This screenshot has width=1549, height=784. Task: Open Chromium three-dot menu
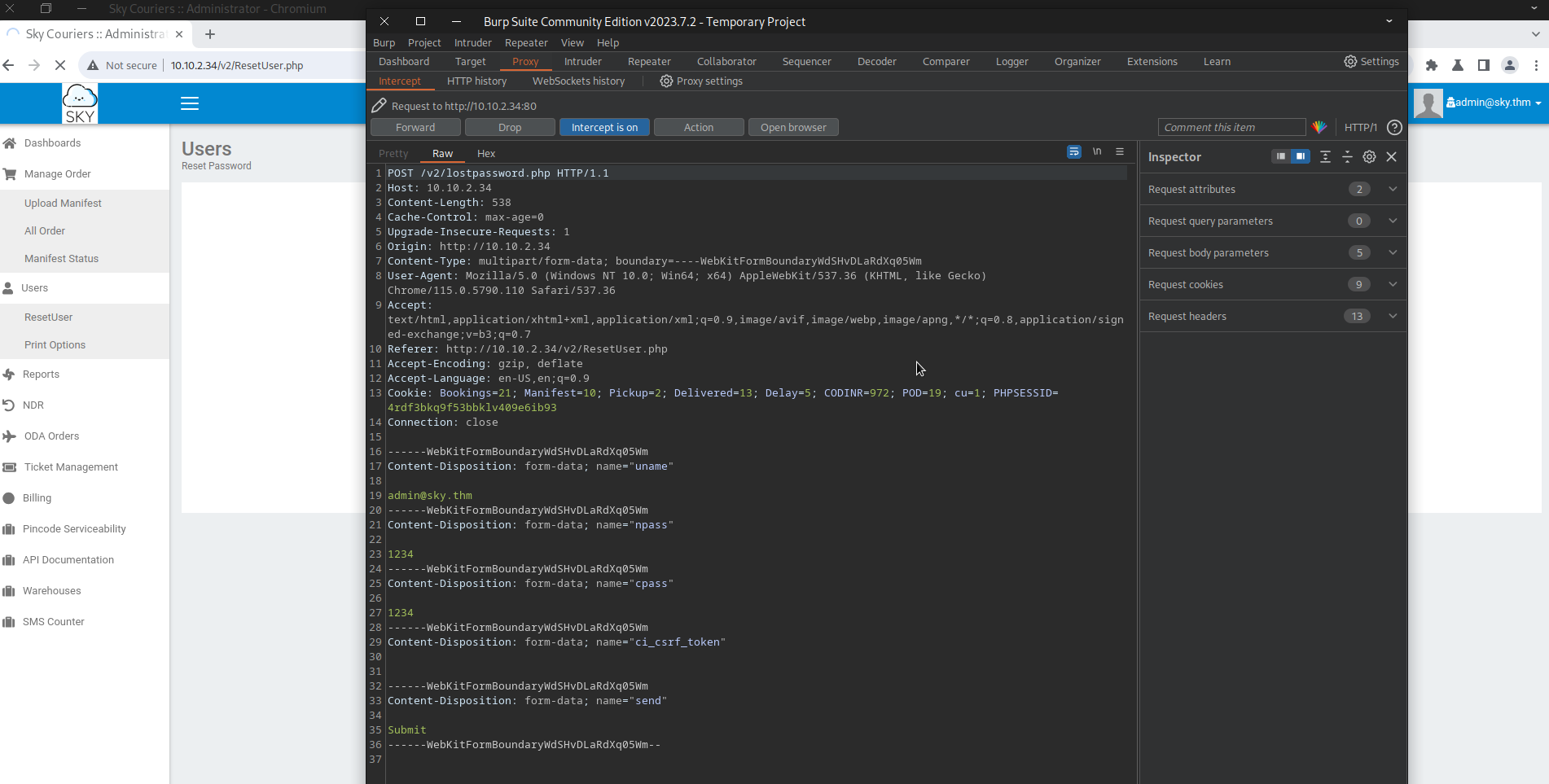click(x=1536, y=65)
